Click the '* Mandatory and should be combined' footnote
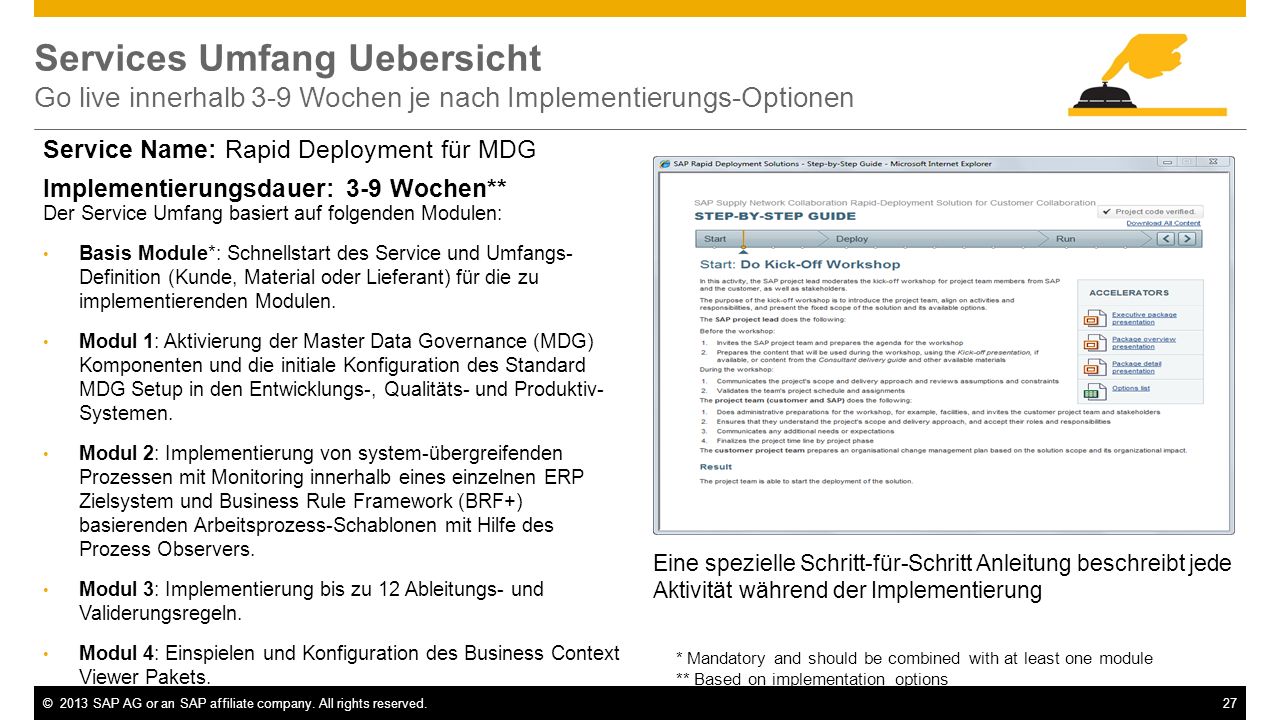Viewport: 1280px width, 720px height. pos(914,658)
